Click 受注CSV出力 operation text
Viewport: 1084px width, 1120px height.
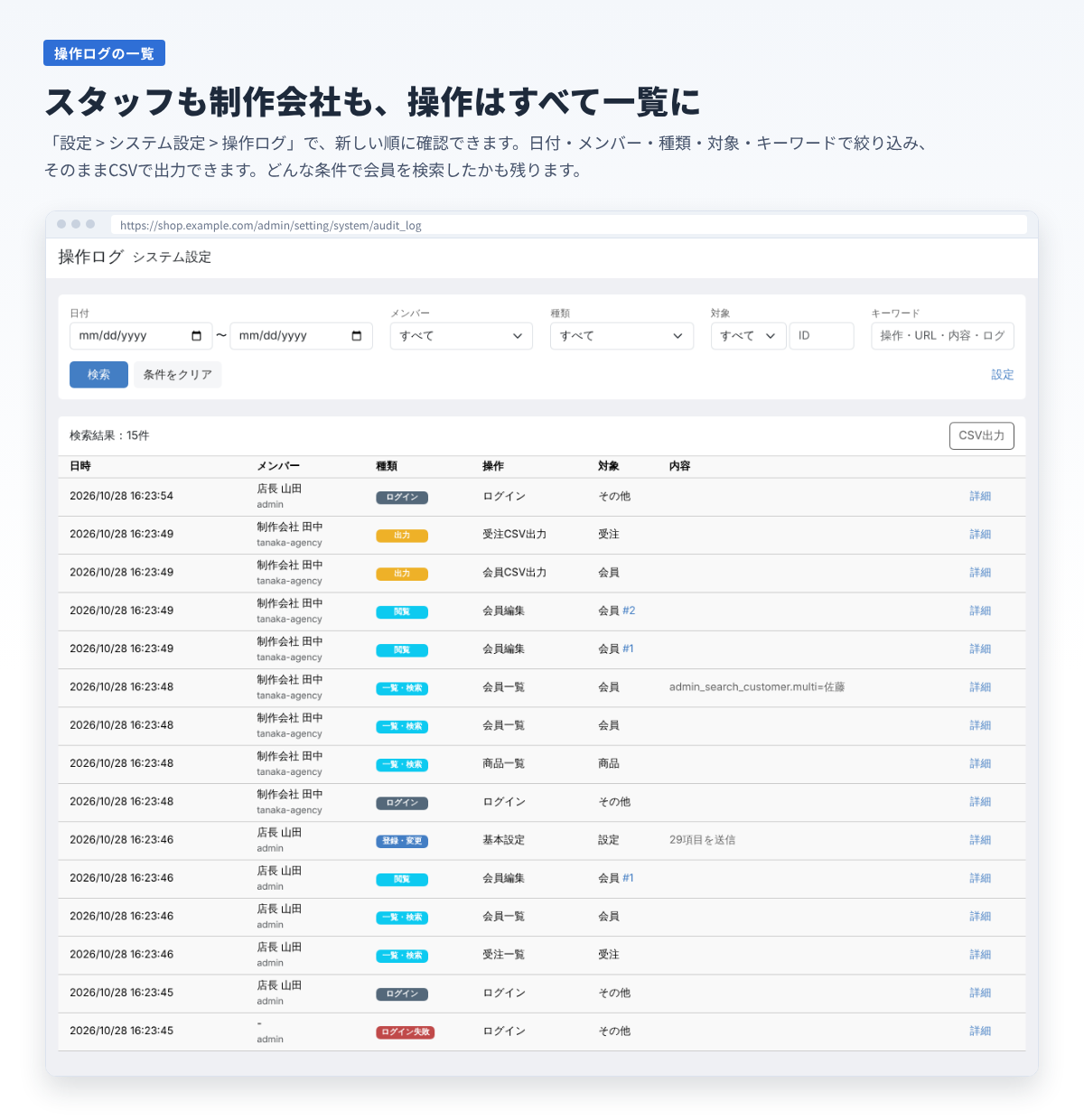[514, 535]
